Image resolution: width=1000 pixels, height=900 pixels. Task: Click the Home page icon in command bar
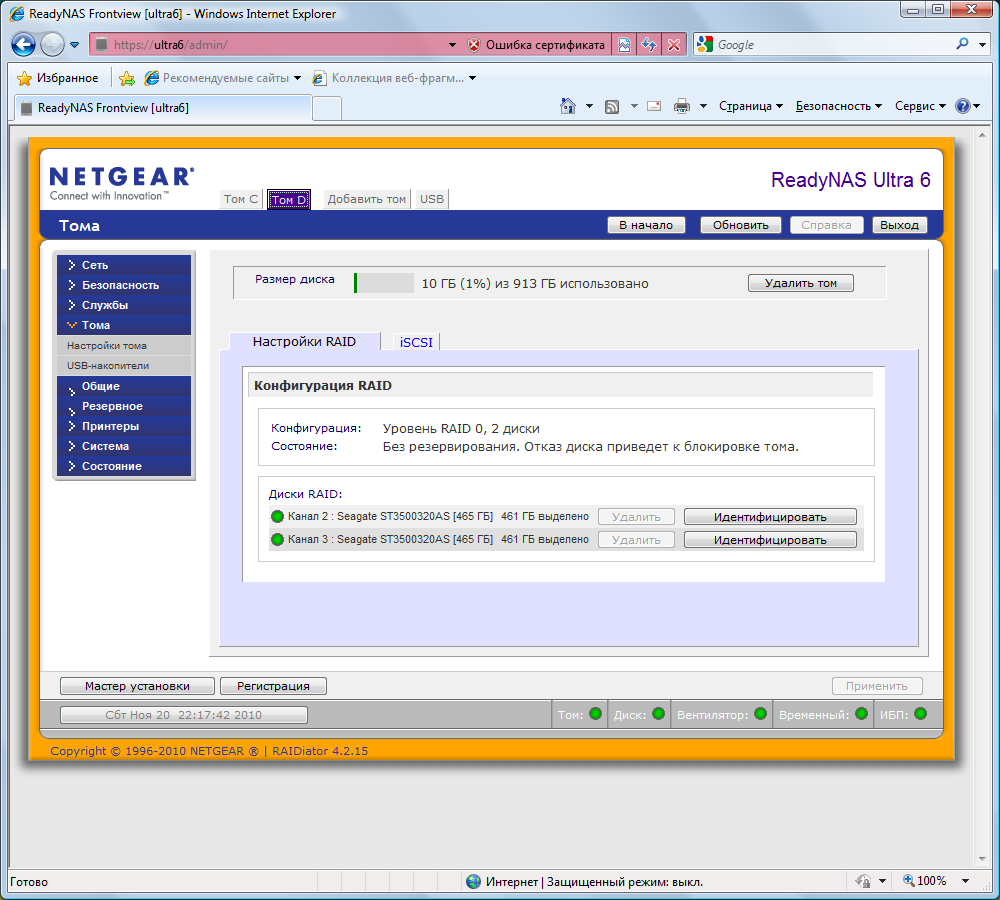click(x=568, y=106)
